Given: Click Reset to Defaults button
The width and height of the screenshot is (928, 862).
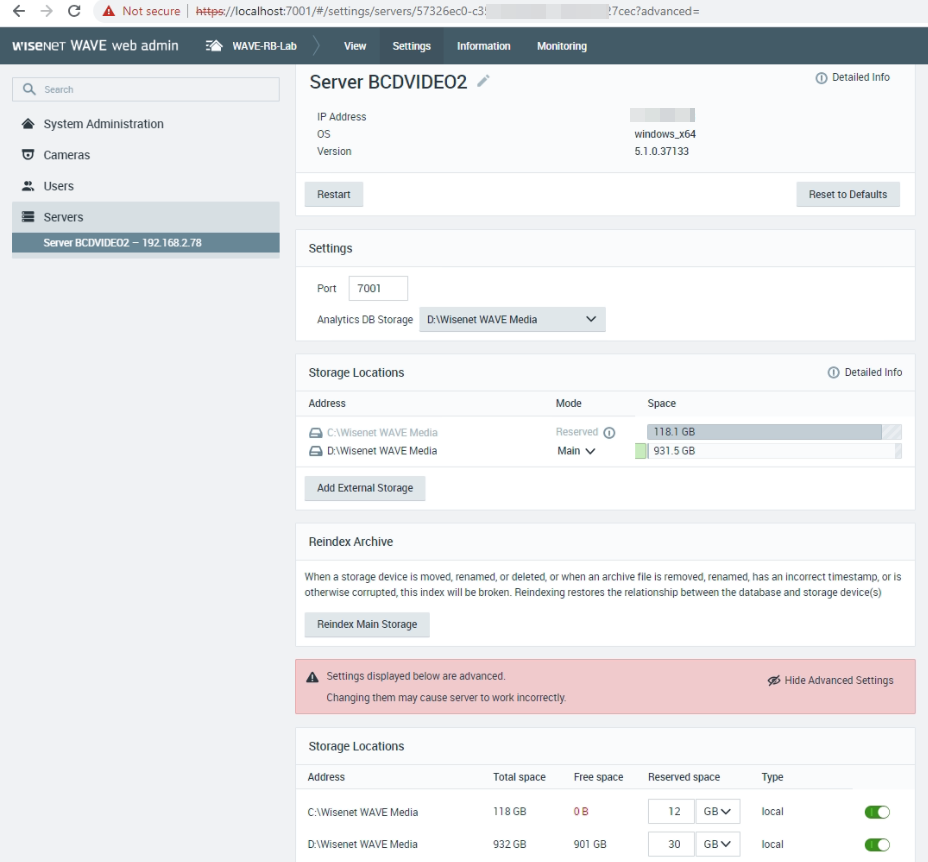Looking at the screenshot, I should 848,194.
